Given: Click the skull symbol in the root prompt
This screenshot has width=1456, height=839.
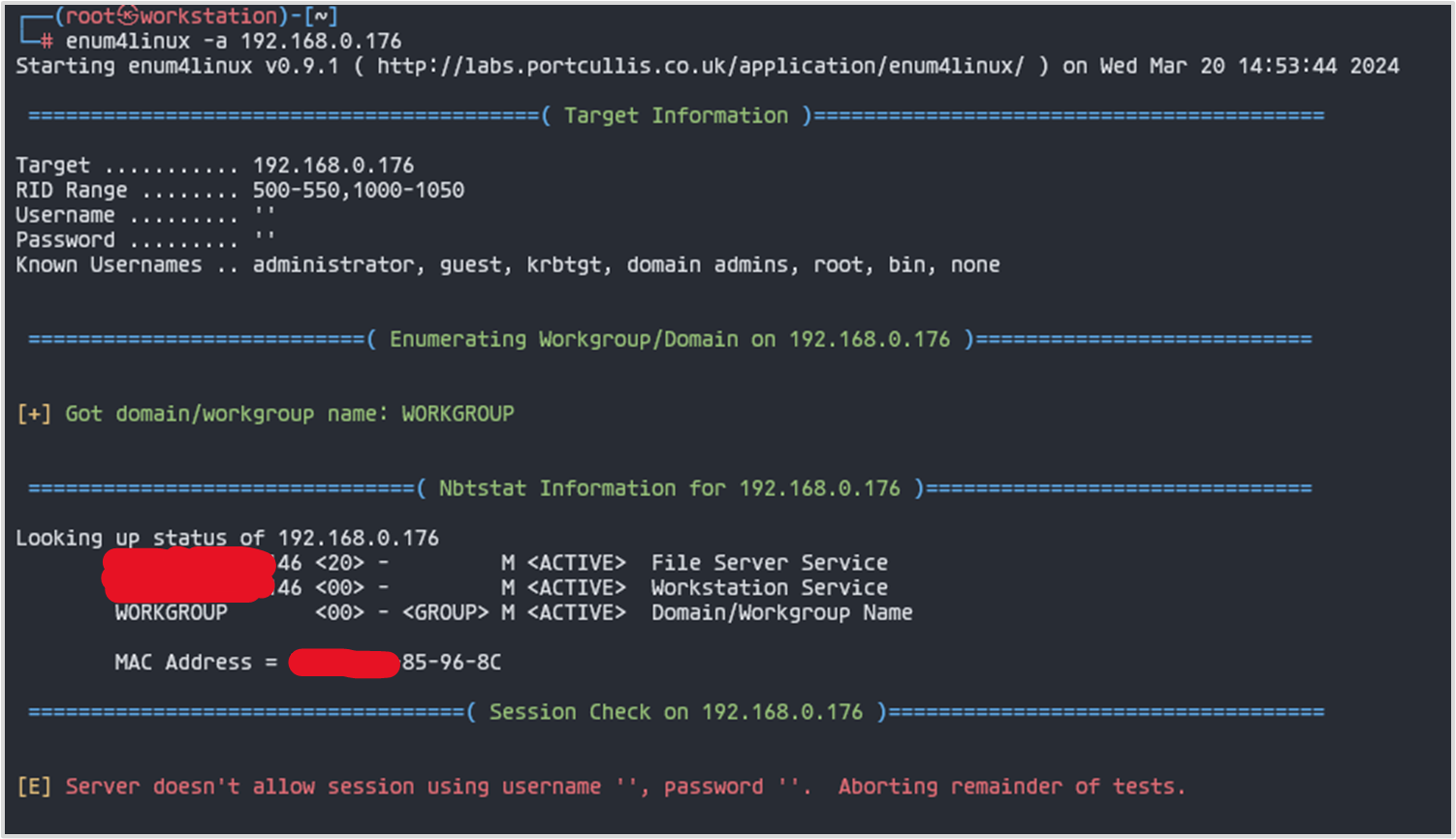Looking at the screenshot, I should pos(129,16).
